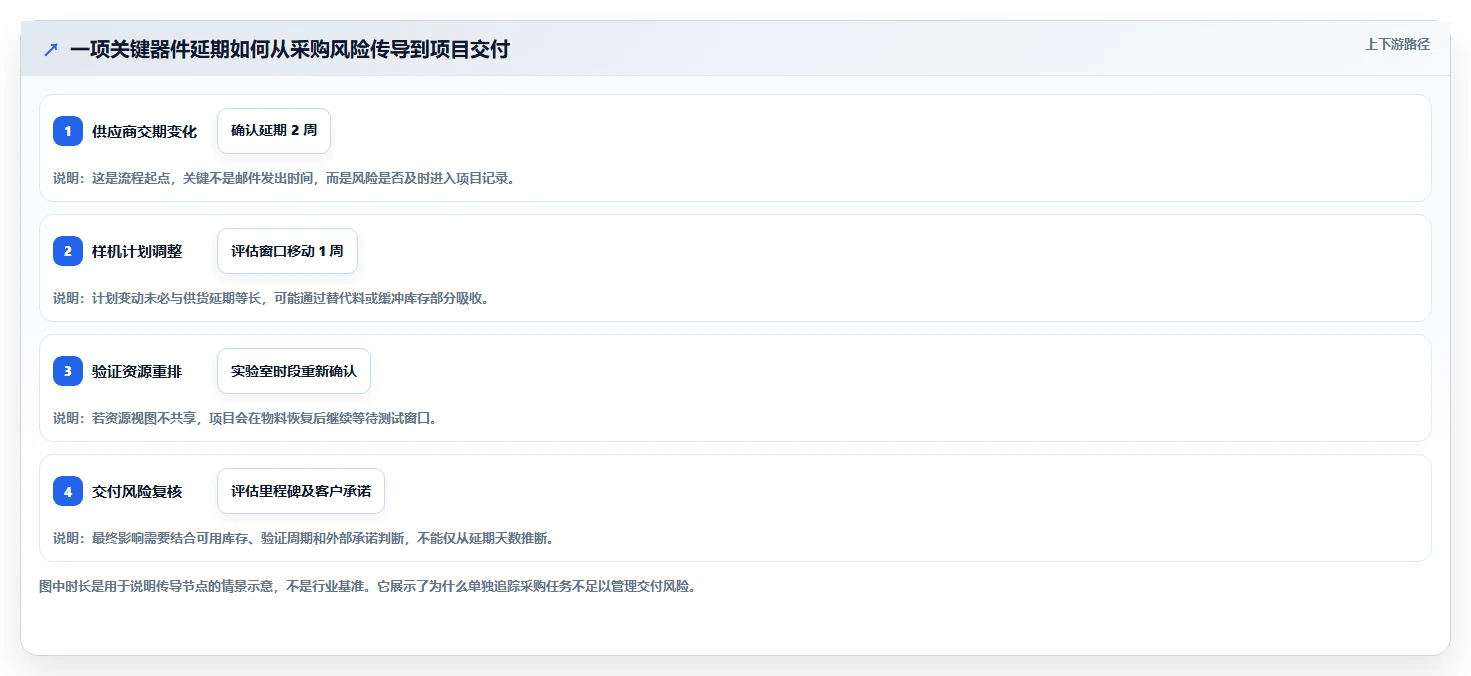Click the note starting 说明：若资源视图不共享
1471x676 pixels.
(x=245, y=418)
